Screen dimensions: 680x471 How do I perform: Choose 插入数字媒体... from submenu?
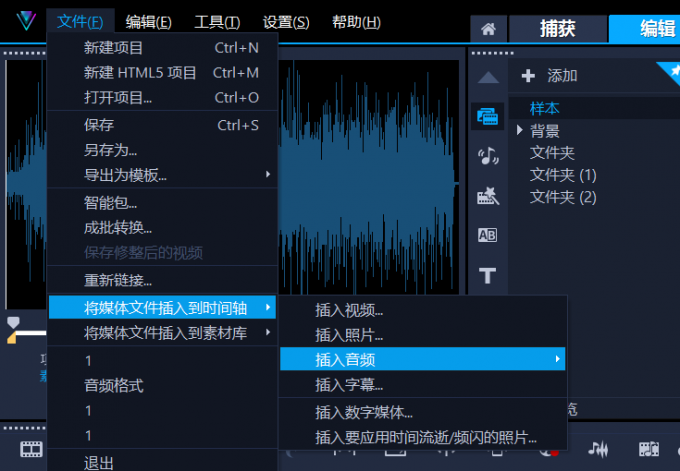423,412
